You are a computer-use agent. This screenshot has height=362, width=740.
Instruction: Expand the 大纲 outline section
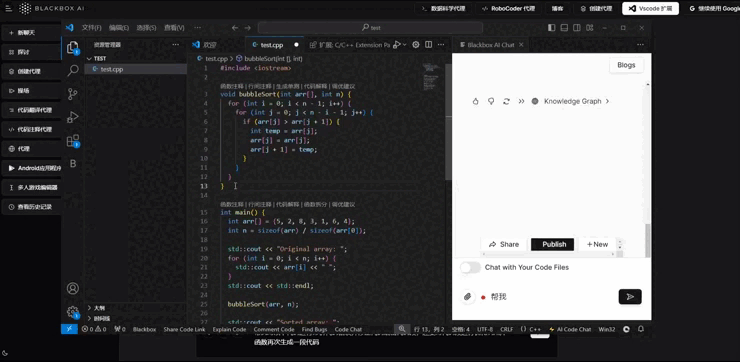pyautogui.click(x=99, y=308)
